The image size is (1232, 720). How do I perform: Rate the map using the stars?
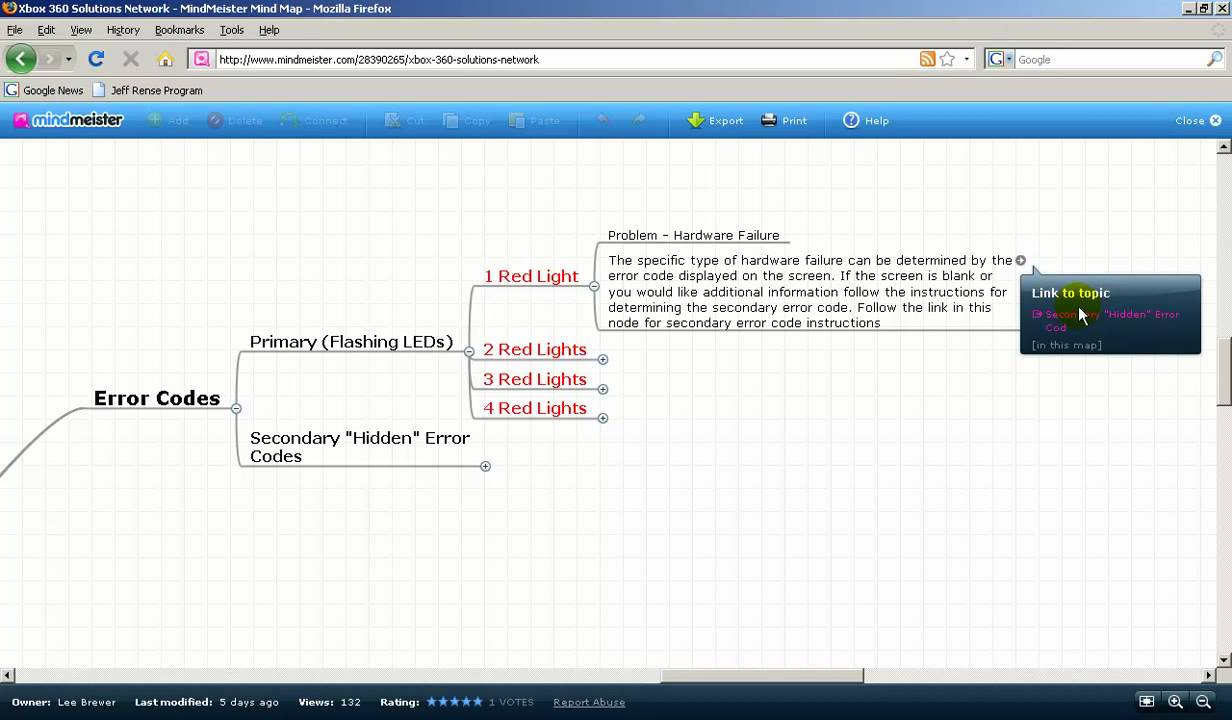point(454,702)
